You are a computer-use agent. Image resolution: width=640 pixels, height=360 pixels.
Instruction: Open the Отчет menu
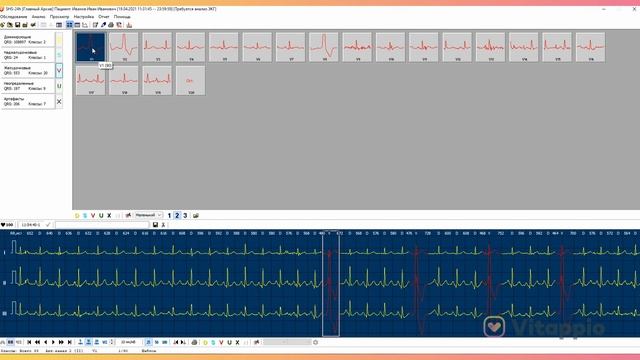104,17
